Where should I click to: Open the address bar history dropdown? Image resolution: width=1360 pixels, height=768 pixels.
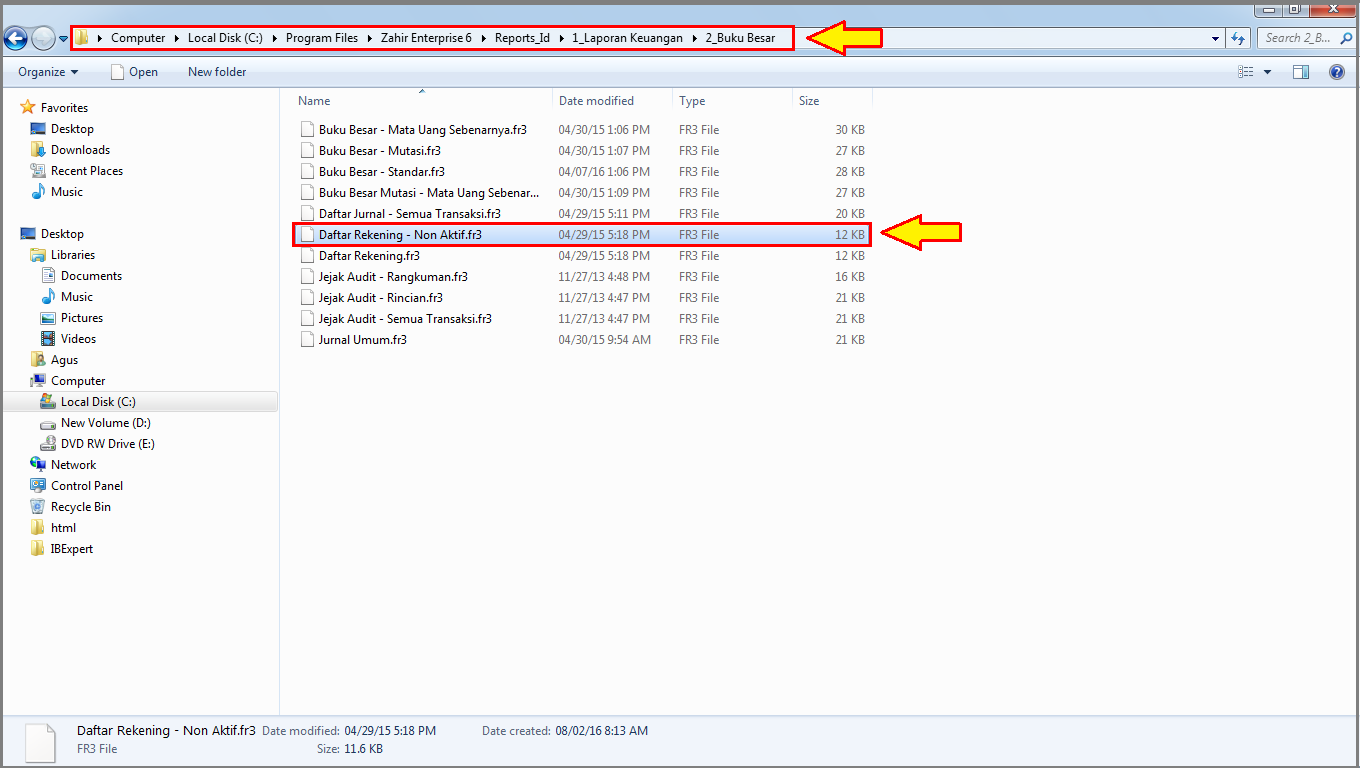[x=1216, y=38]
